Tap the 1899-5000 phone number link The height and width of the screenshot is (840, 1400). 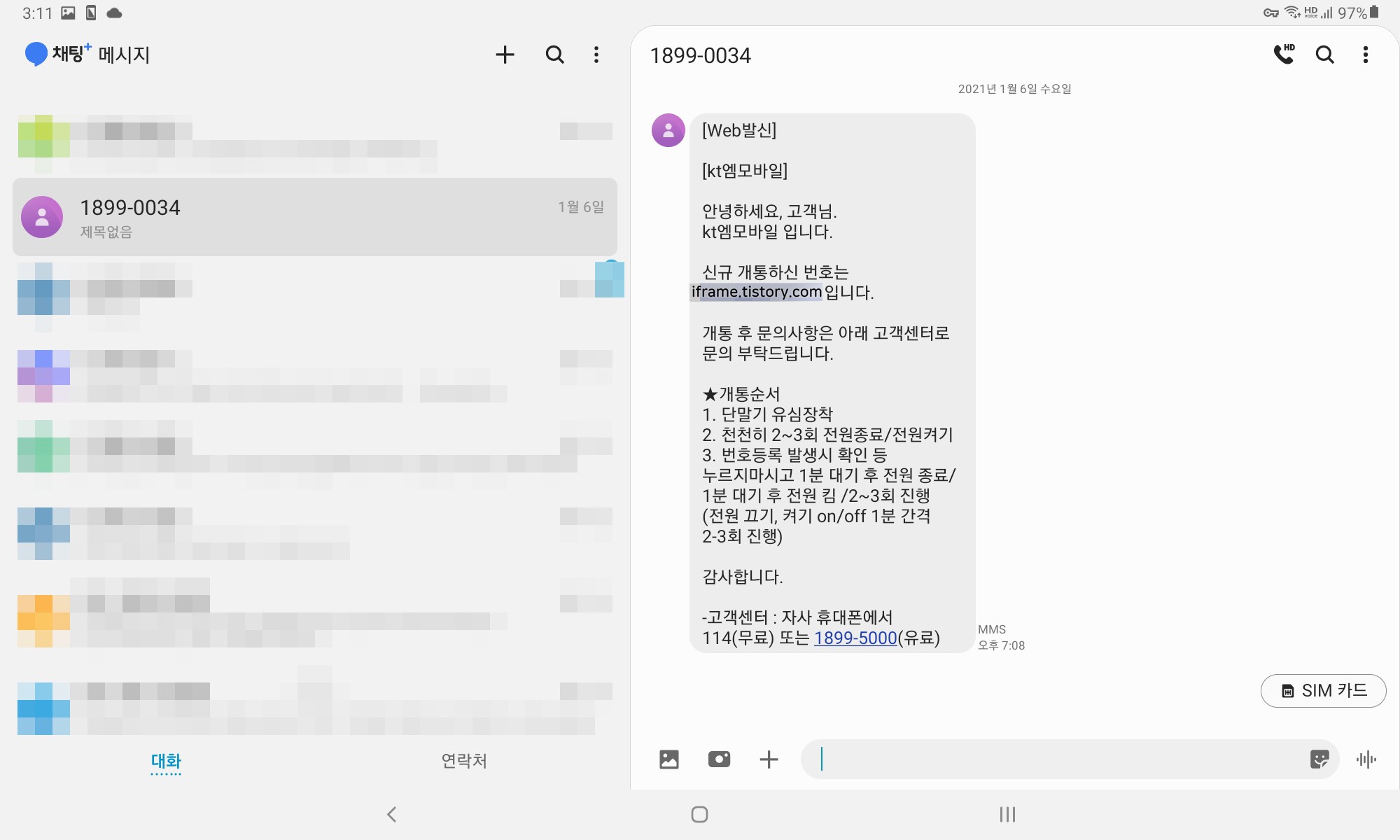(855, 638)
